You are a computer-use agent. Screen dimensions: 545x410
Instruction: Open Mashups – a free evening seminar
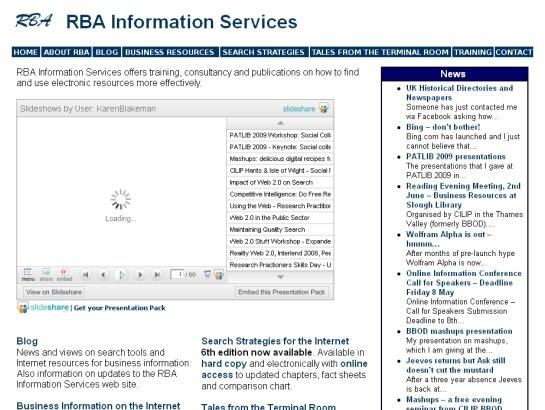pos(454,403)
